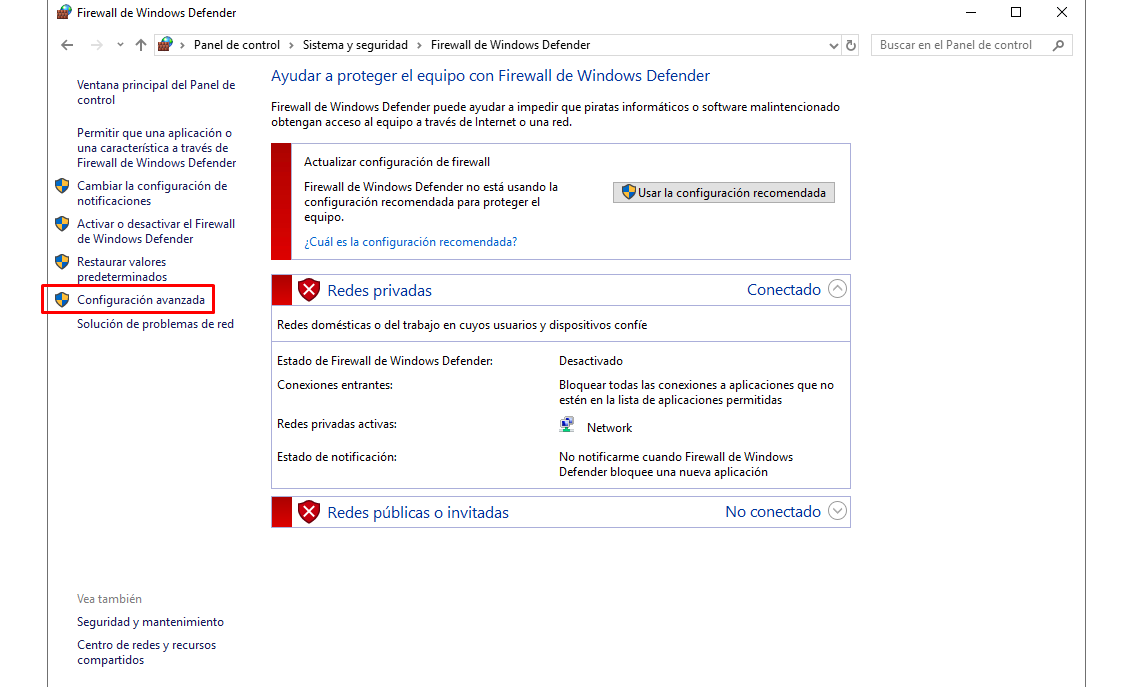The width and height of the screenshot is (1136, 687).
Task: Open 'Restaurar valores predeterminados' link
Action: coord(122,269)
